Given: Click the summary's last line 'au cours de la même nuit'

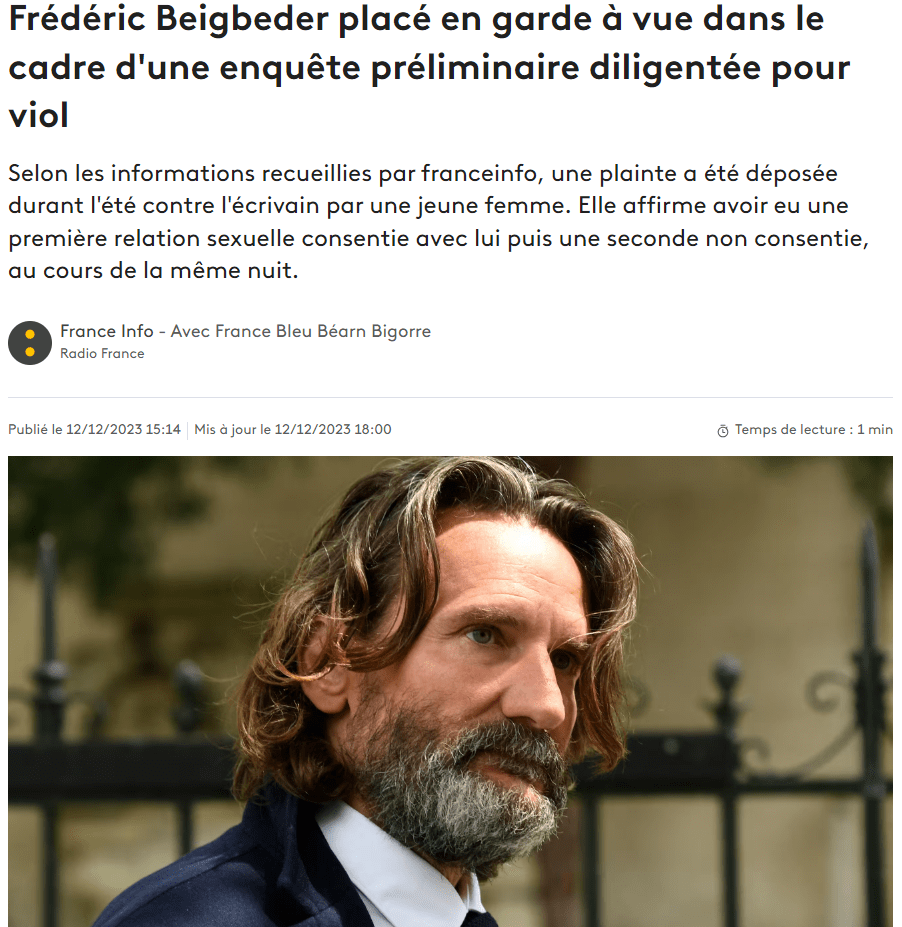Looking at the screenshot, I should point(153,271).
